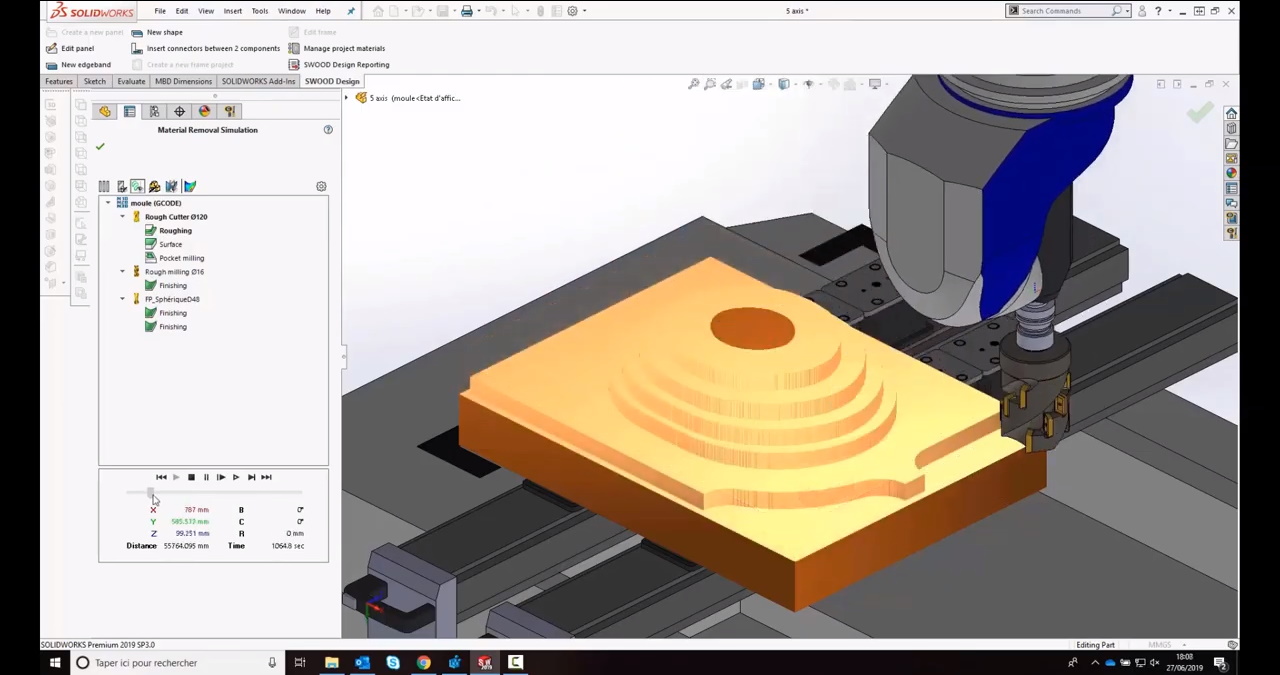
Task: Click SWOOD Design Reporting
Action: click(x=346, y=64)
